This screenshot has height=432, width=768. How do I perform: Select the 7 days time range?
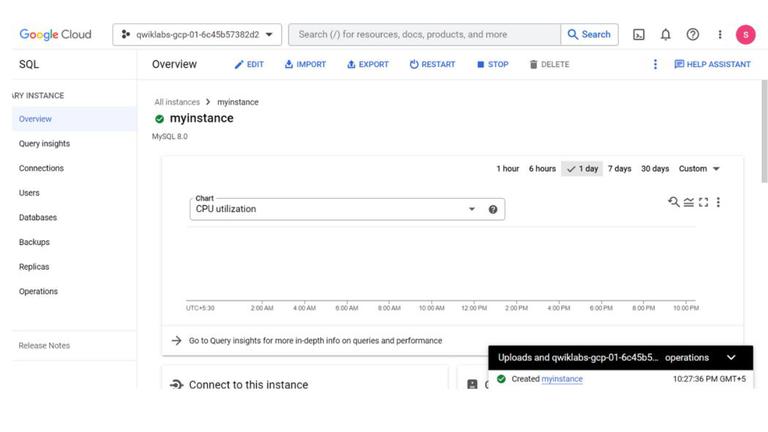click(x=619, y=169)
